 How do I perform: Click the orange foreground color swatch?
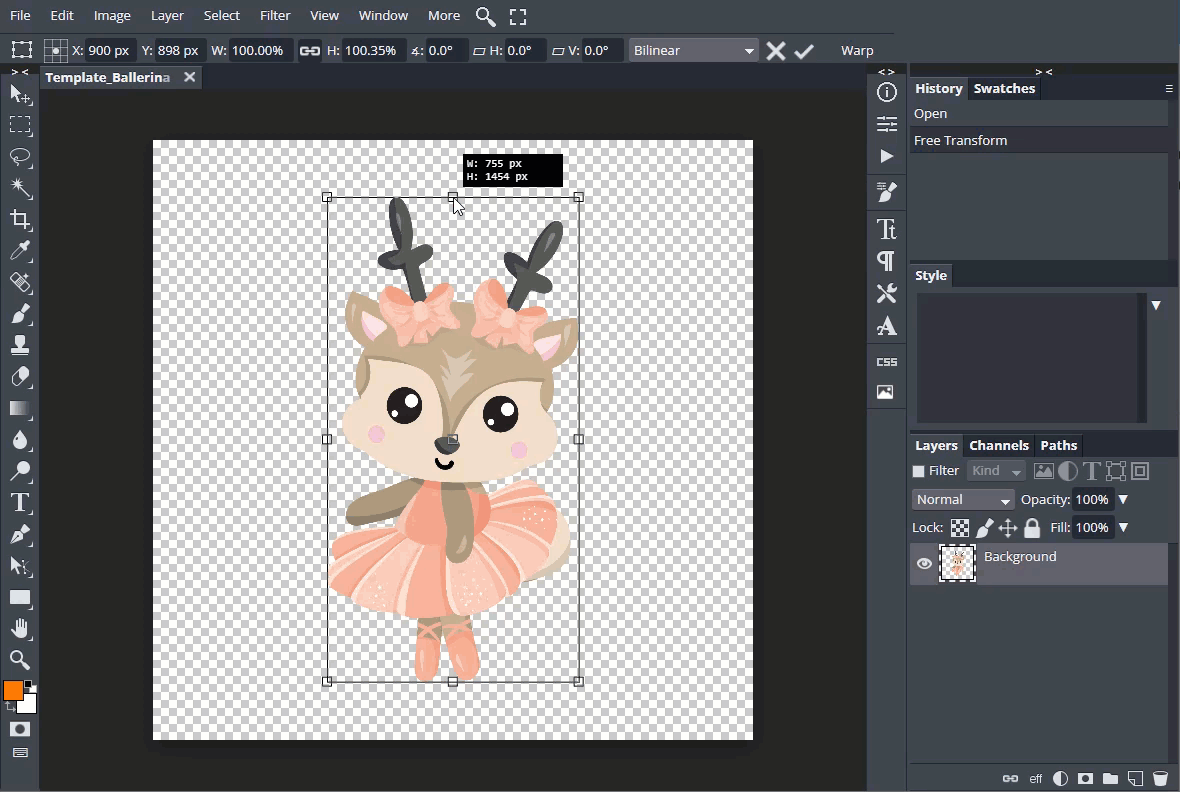click(x=13, y=691)
